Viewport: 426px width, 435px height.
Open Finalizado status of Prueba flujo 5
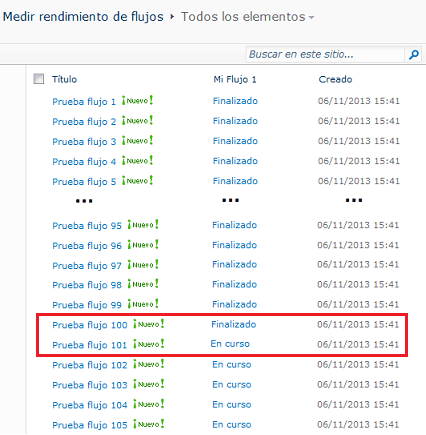235,181
